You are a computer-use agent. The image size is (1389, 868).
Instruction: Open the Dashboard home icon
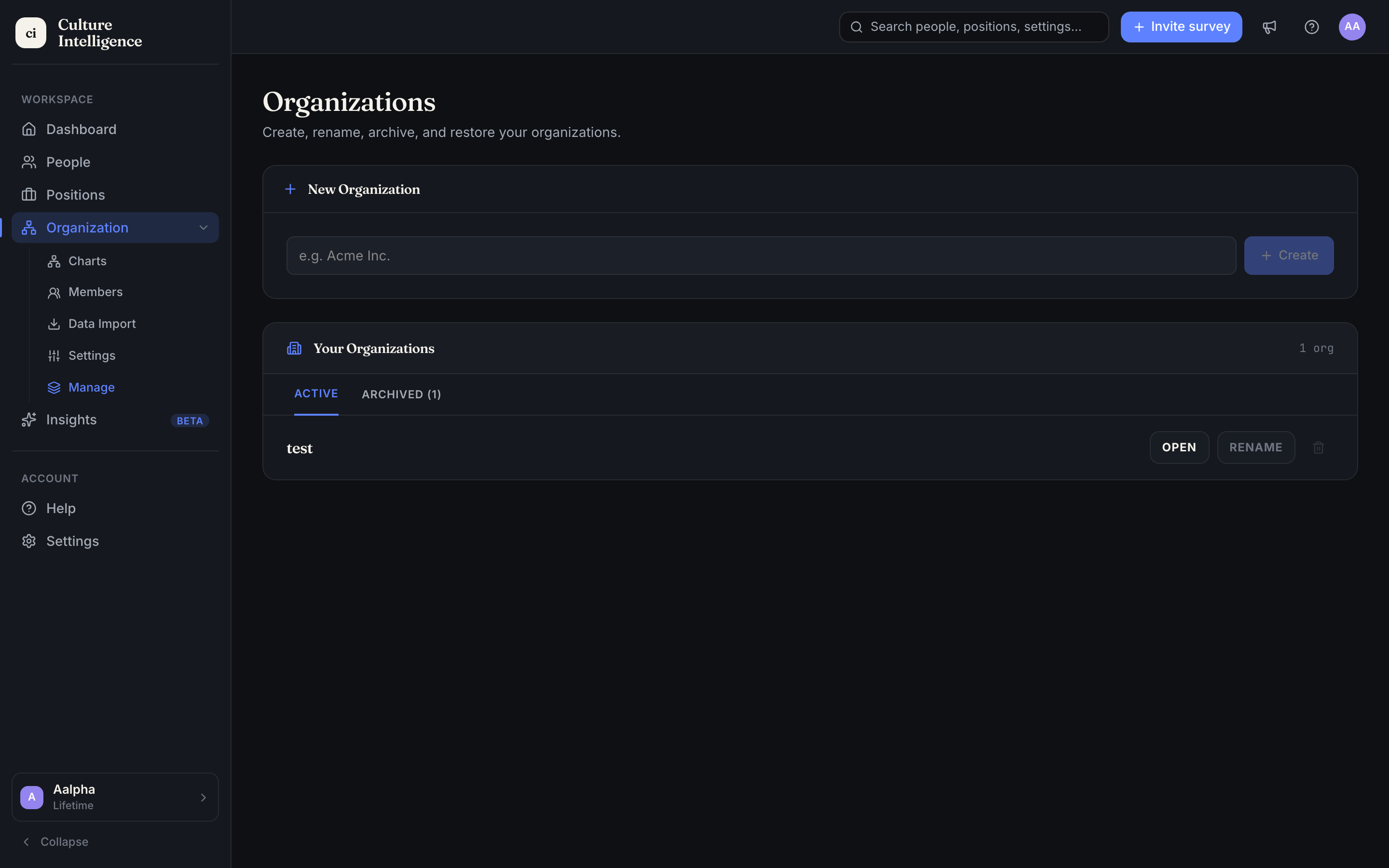29,129
